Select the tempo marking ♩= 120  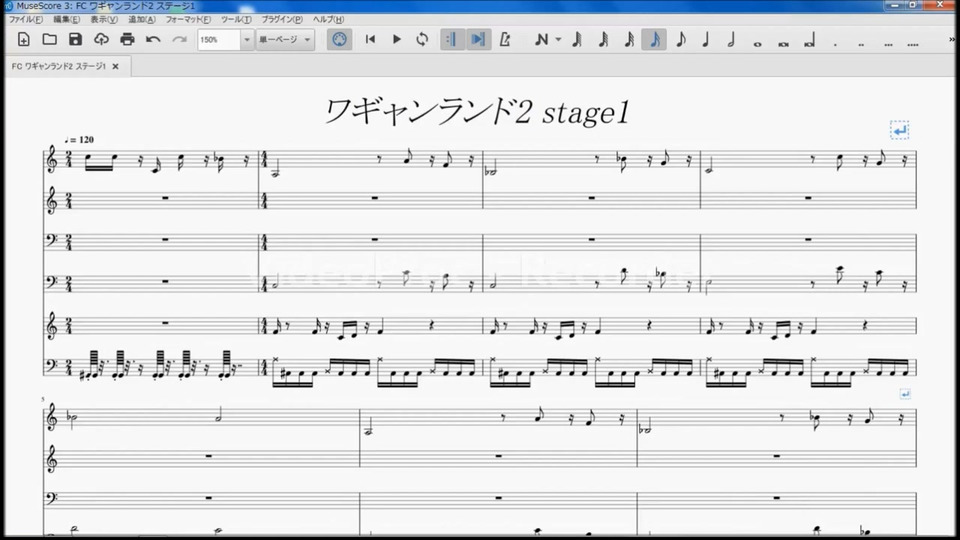click(x=79, y=140)
